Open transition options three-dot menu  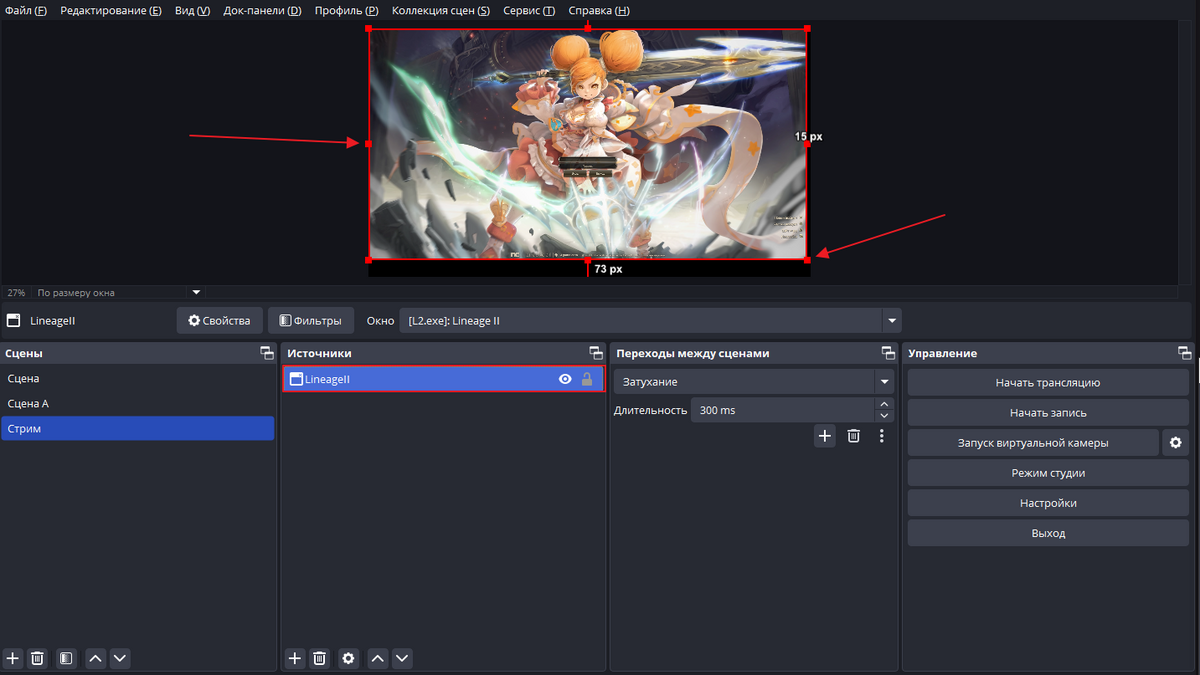tap(881, 436)
